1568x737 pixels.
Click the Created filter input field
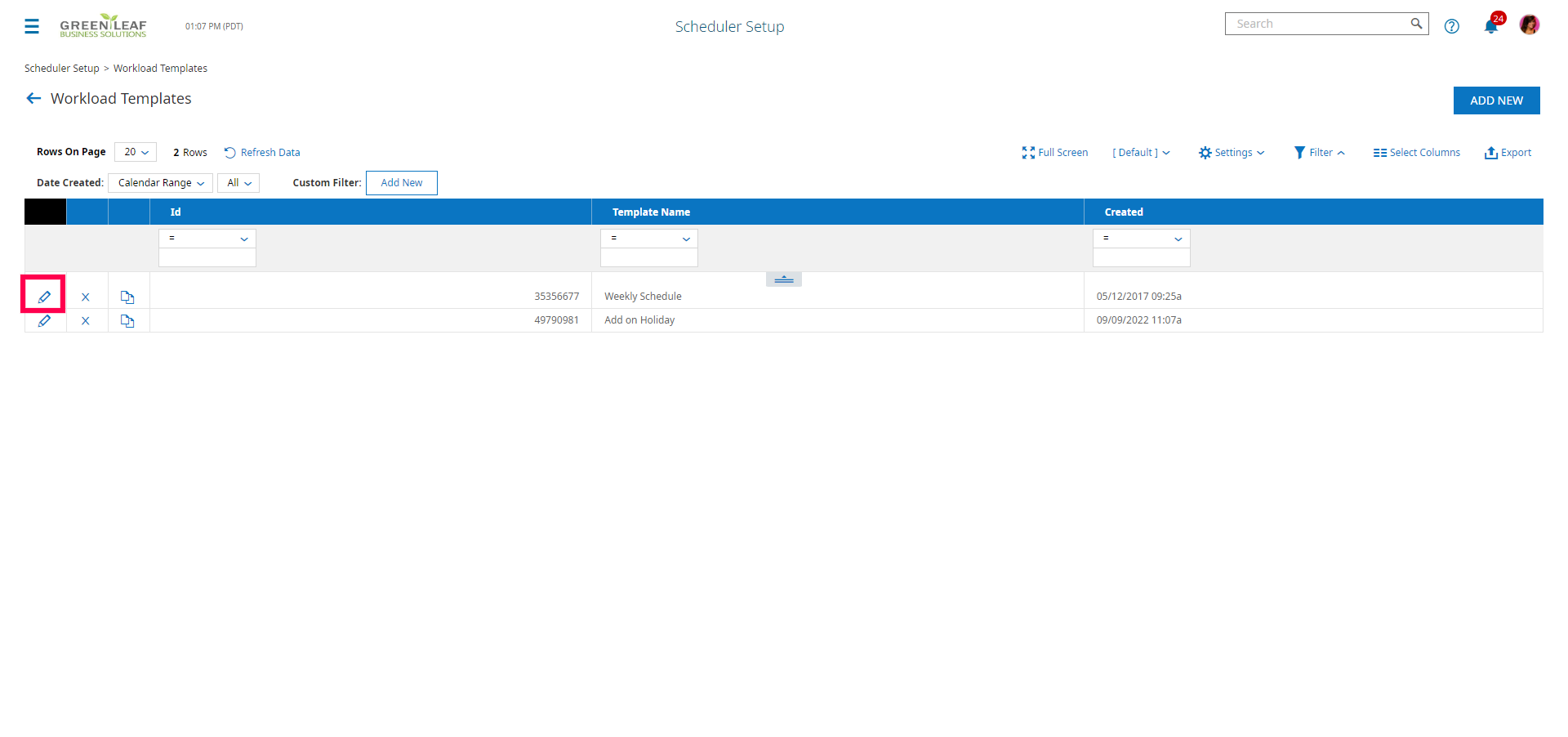coord(1142,257)
